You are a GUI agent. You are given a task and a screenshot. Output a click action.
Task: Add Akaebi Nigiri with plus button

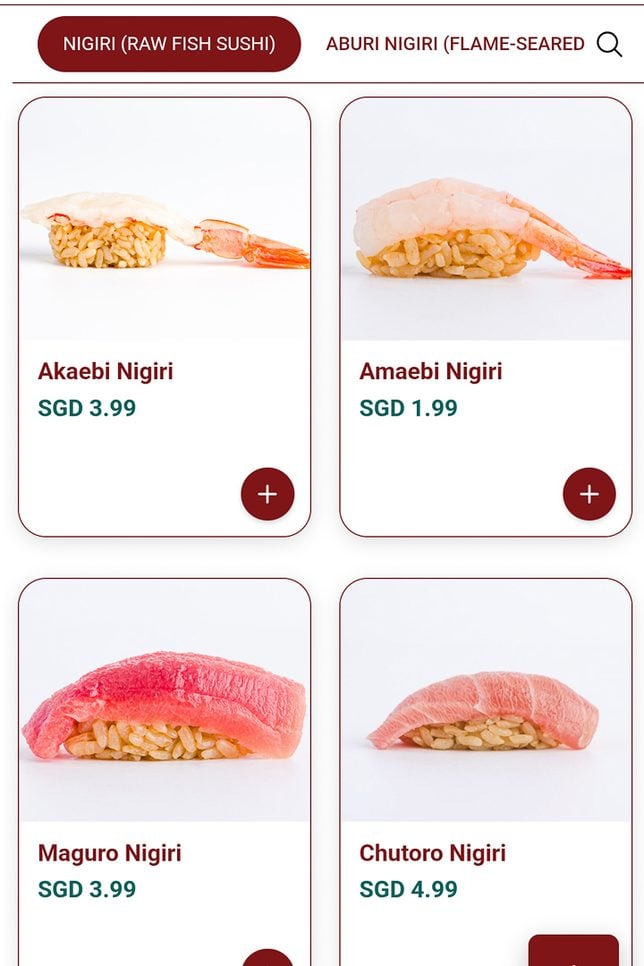click(267, 493)
